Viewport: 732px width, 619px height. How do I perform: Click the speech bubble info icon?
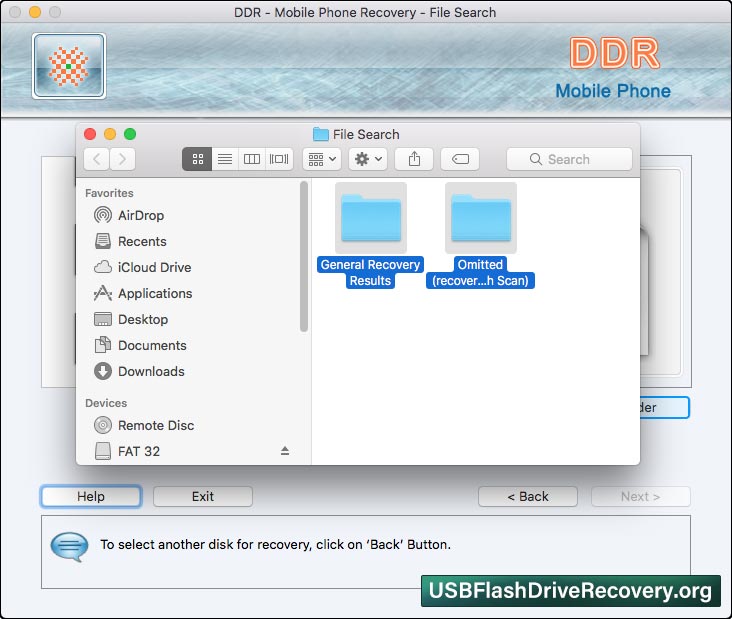pos(69,547)
